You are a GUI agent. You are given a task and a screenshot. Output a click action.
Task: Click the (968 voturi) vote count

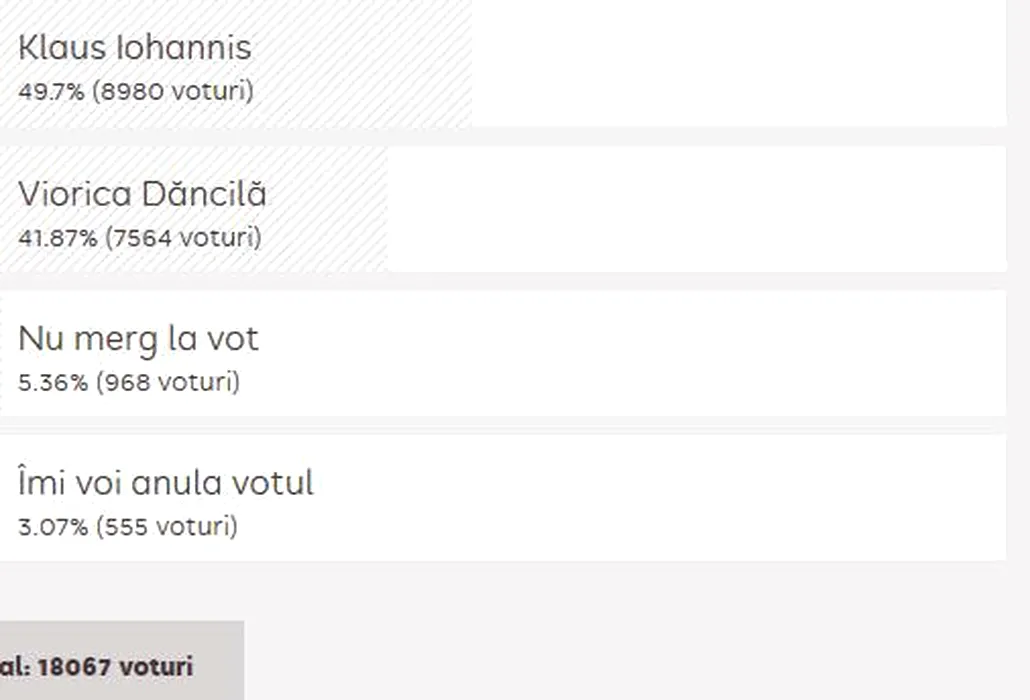point(168,382)
